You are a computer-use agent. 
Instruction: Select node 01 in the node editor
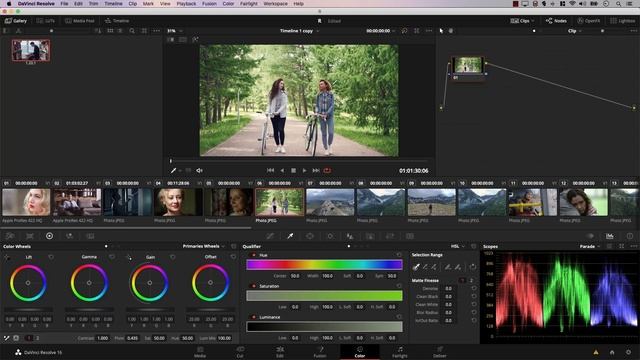(468, 68)
